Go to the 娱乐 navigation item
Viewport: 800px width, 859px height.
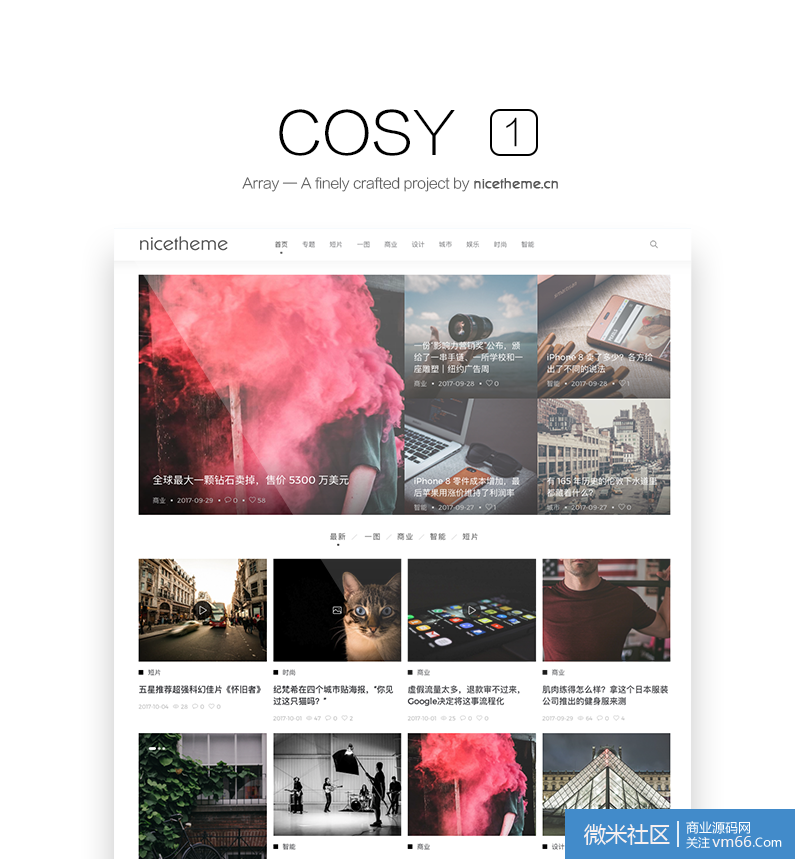coord(472,244)
